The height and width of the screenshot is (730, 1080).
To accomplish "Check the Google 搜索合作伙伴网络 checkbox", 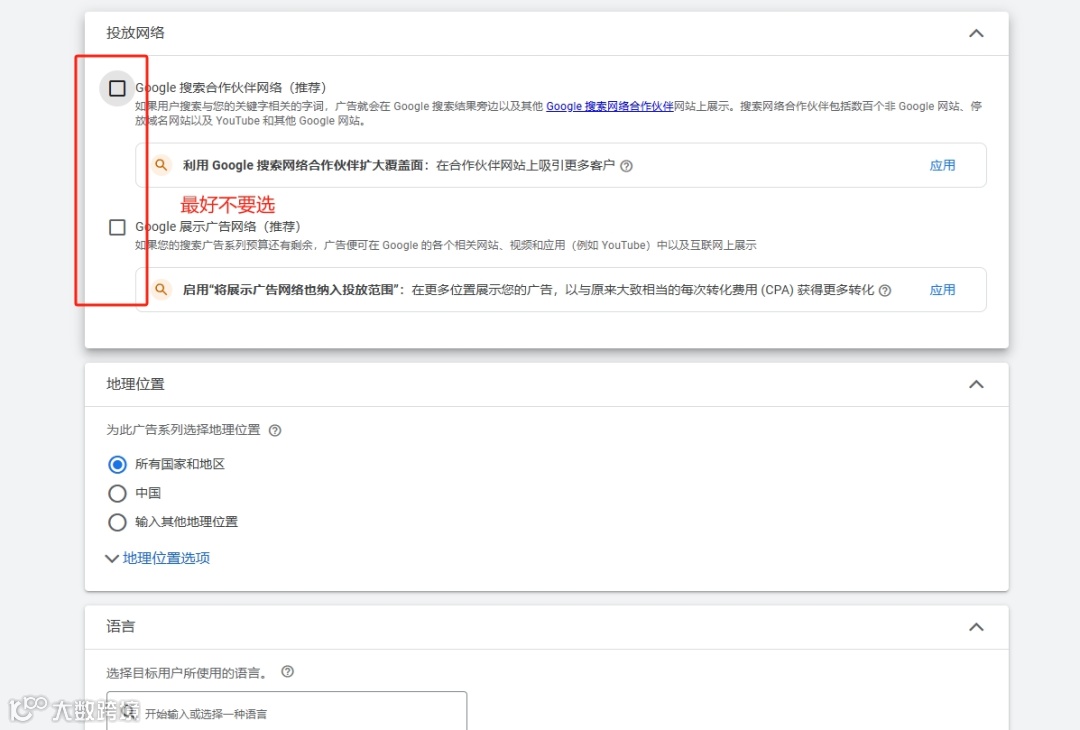I will tap(117, 88).
